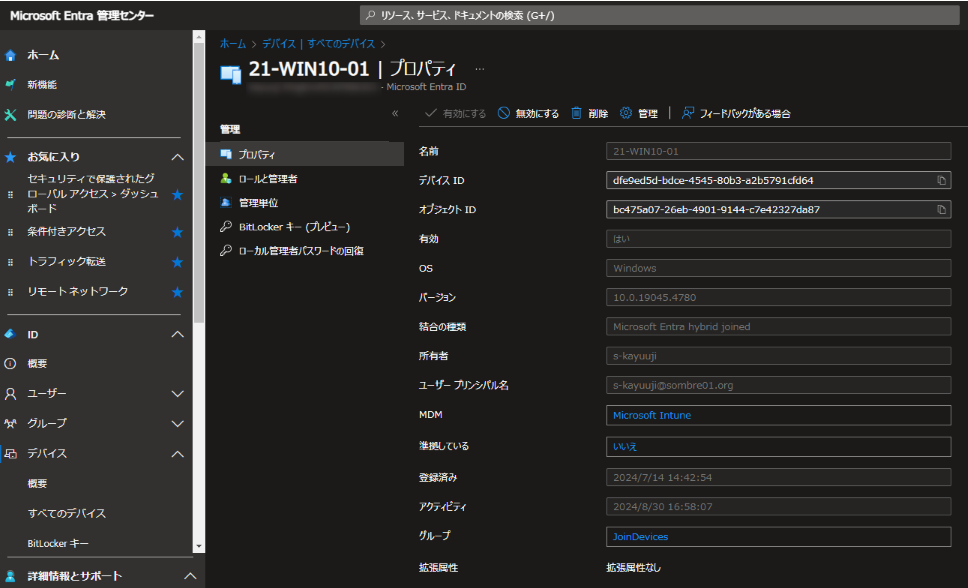The height and width of the screenshot is (588, 968).
Task: Open the JoinDevices group link
Action: (640, 537)
